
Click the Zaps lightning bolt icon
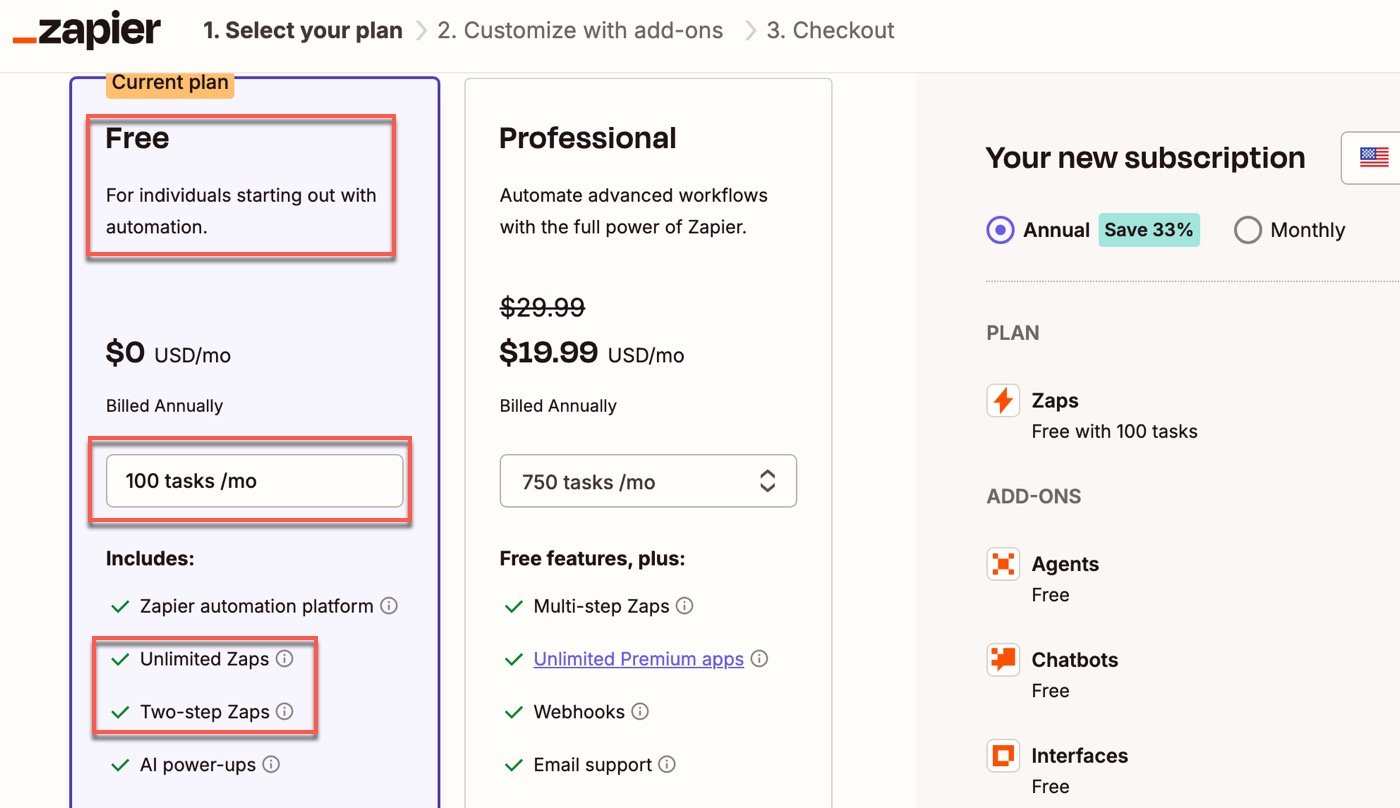click(1003, 401)
